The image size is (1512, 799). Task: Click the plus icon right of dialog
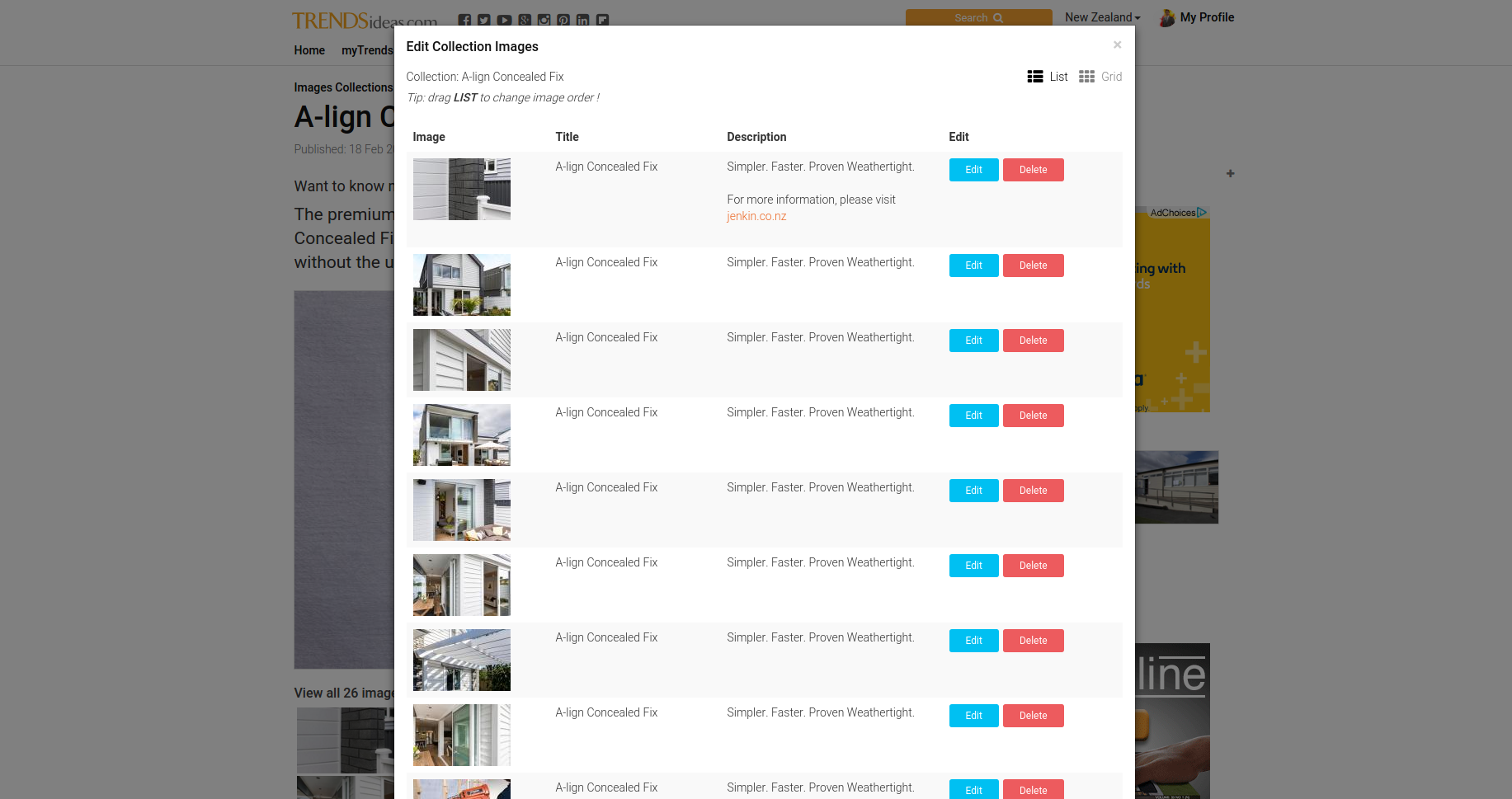(1230, 173)
